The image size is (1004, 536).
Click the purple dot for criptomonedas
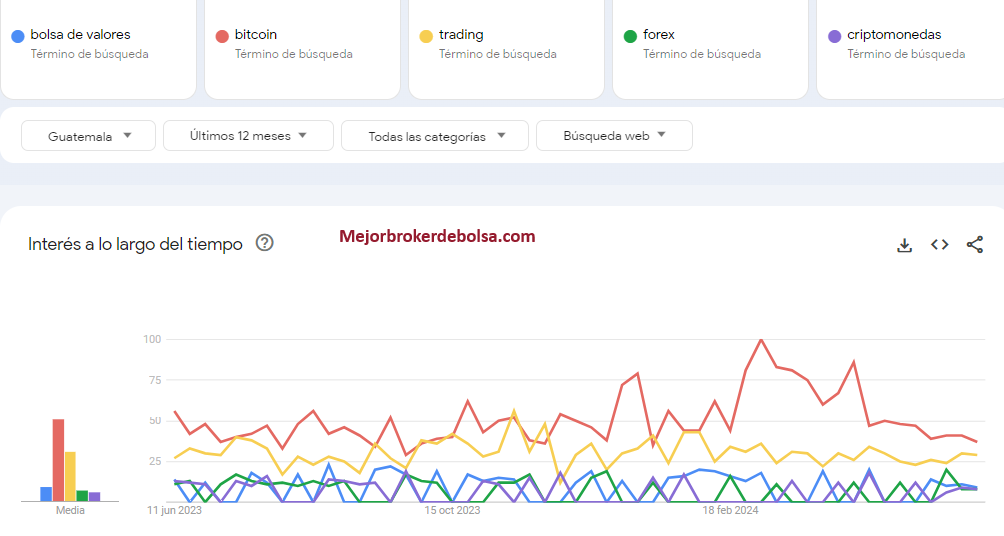coord(834,37)
